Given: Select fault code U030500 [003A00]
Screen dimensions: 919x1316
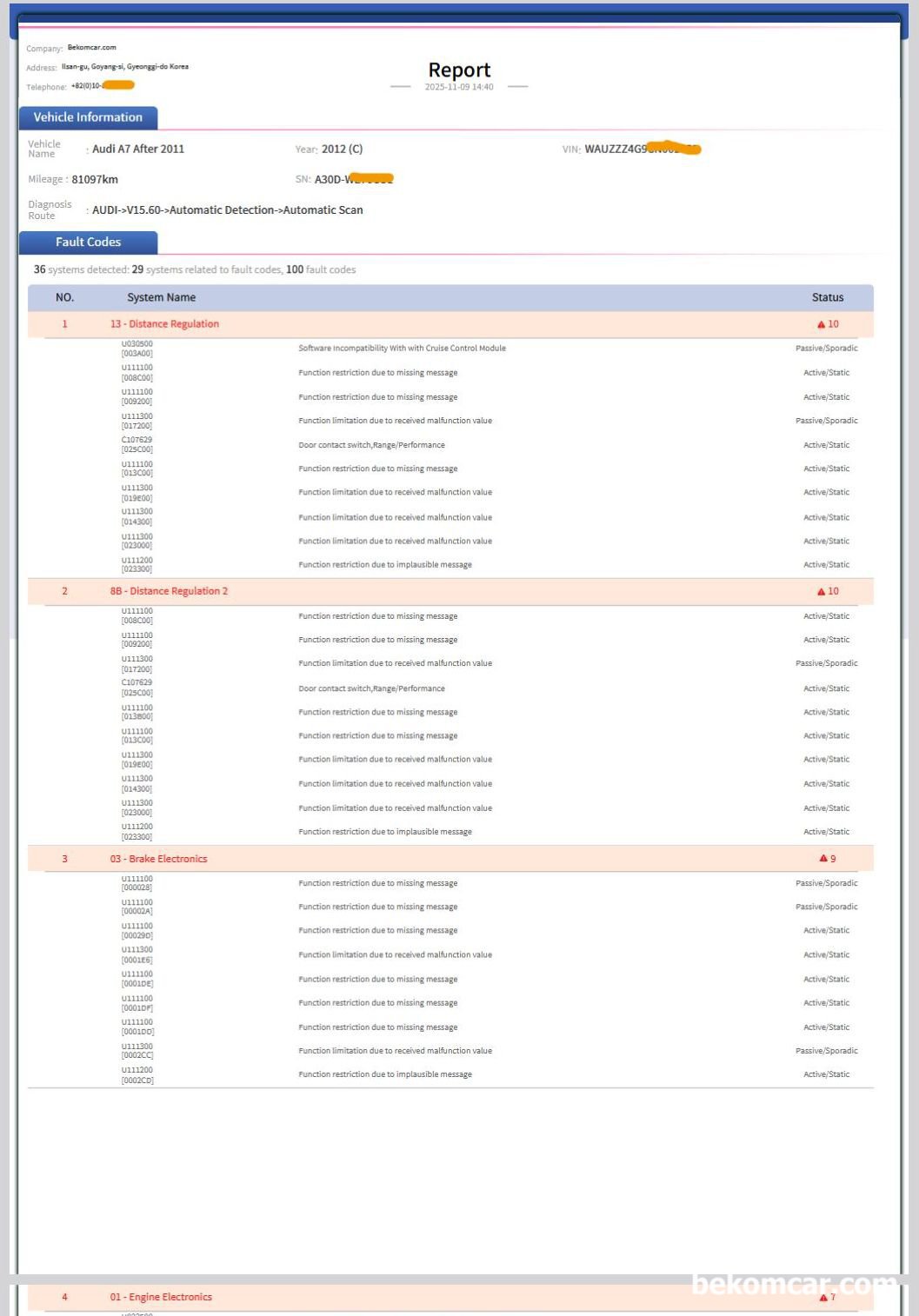Looking at the screenshot, I should click(x=137, y=349).
